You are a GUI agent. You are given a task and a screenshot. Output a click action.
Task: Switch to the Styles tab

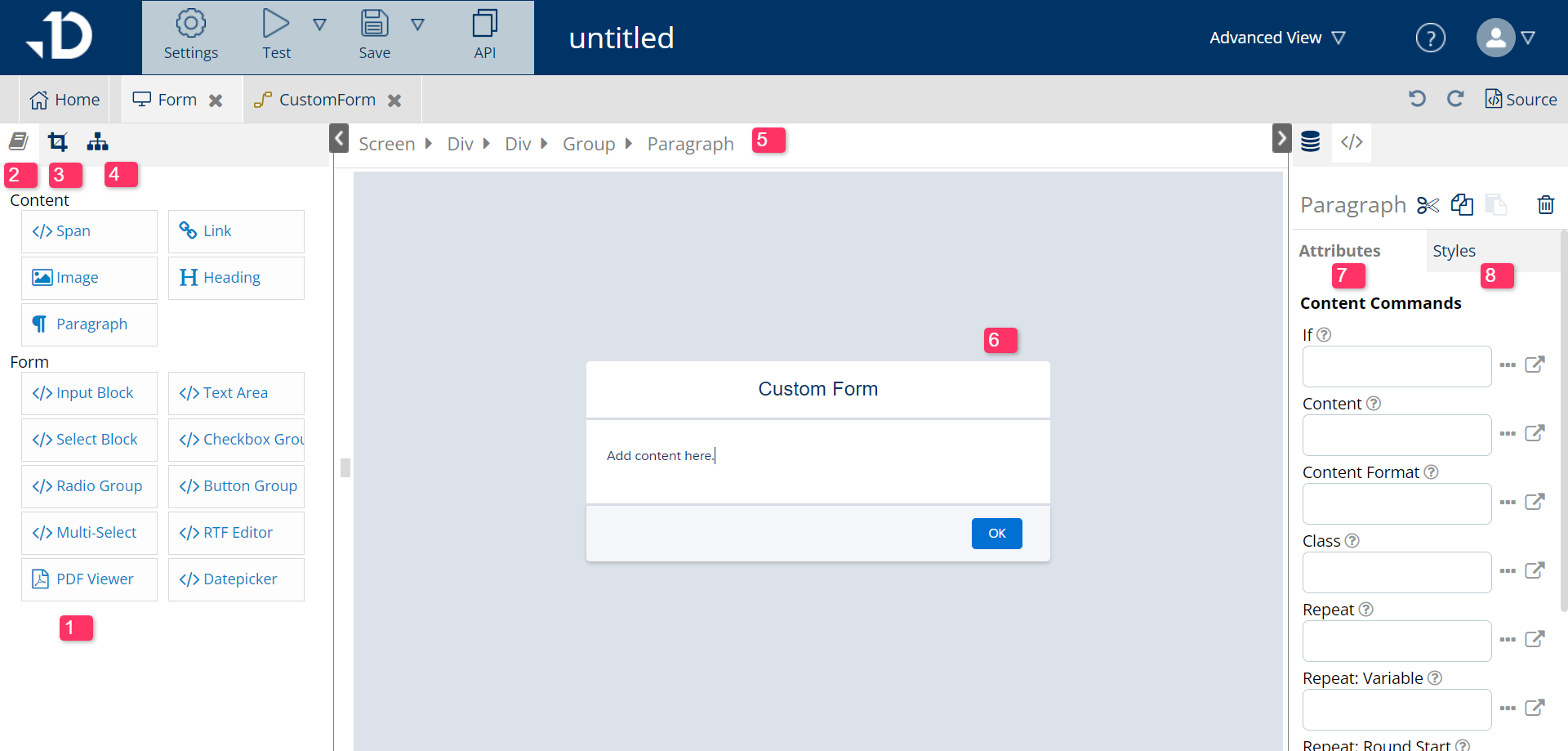click(1454, 251)
